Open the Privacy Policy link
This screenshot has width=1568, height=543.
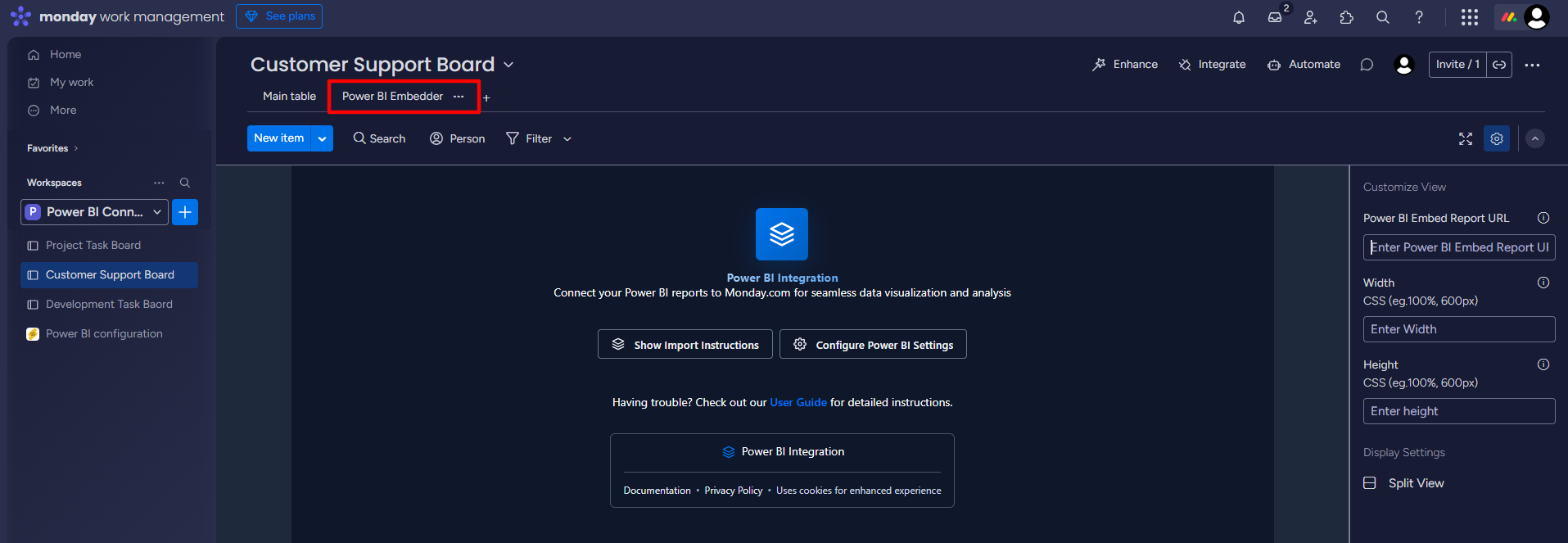pyautogui.click(x=733, y=491)
